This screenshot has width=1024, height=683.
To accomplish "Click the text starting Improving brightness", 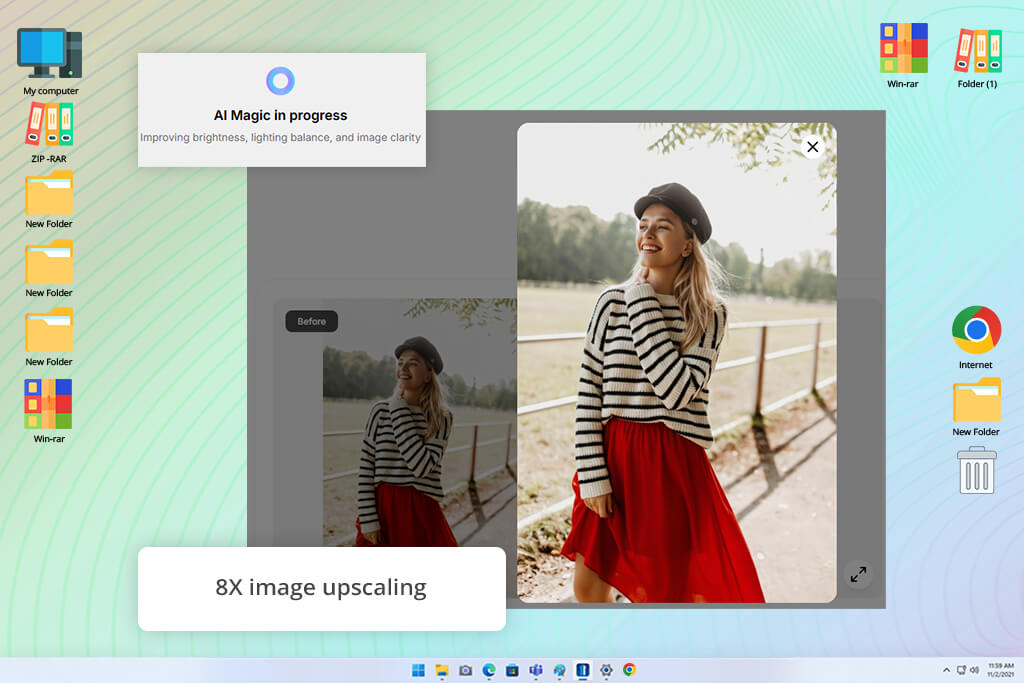I will click(280, 137).
